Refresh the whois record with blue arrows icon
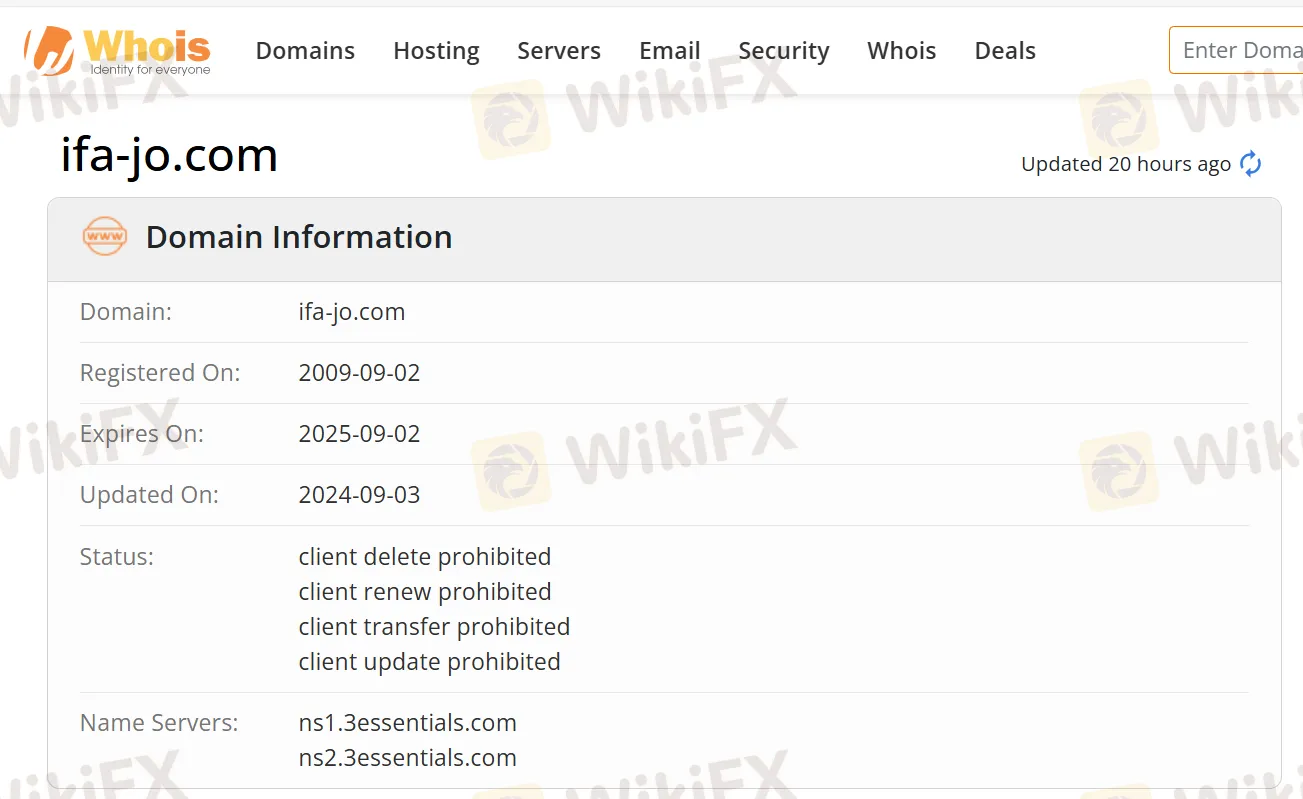 [1251, 164]
